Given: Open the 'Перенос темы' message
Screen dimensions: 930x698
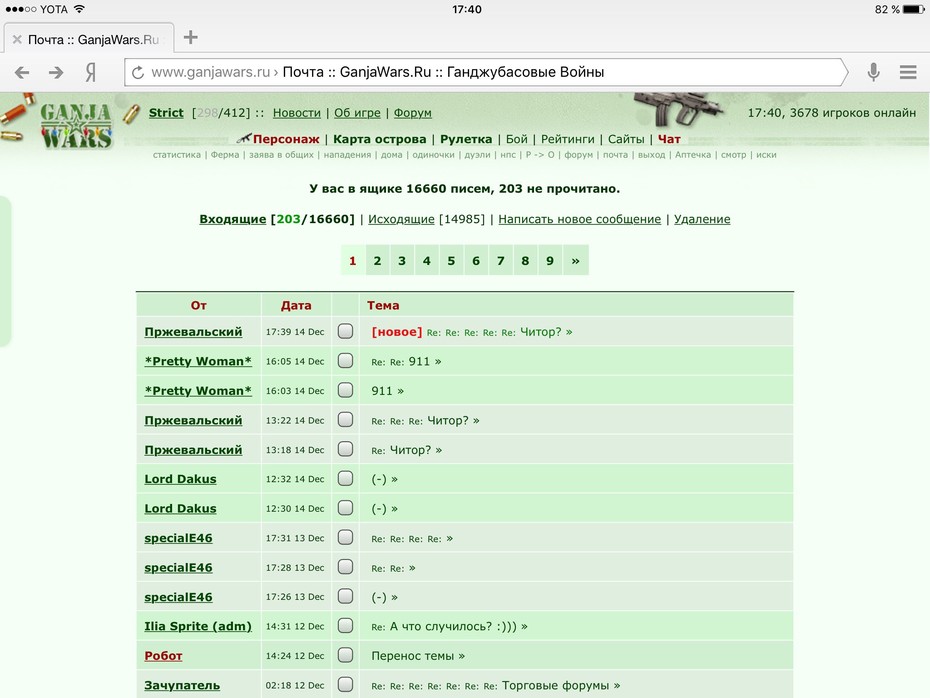Looking at the screenshot, I should point(418,656).
